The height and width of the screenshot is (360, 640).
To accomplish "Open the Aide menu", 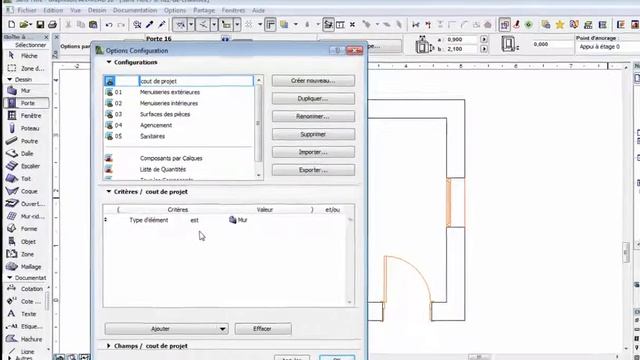I will point(258,10).
